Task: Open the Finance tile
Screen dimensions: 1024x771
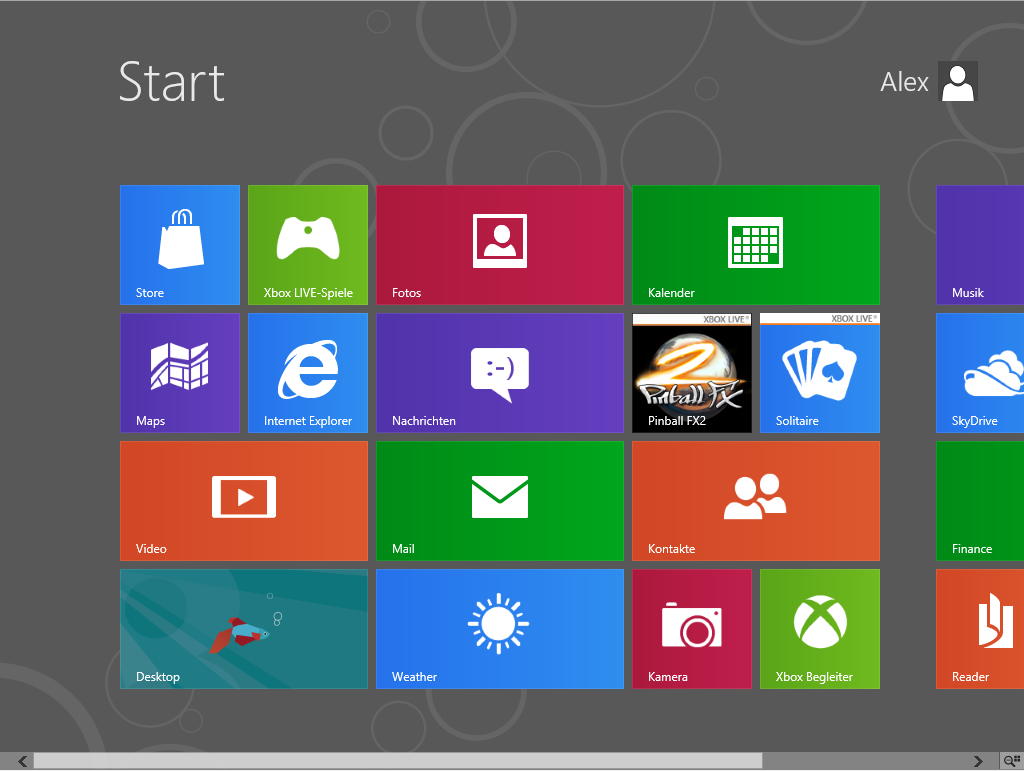Action: coord(980,501)
